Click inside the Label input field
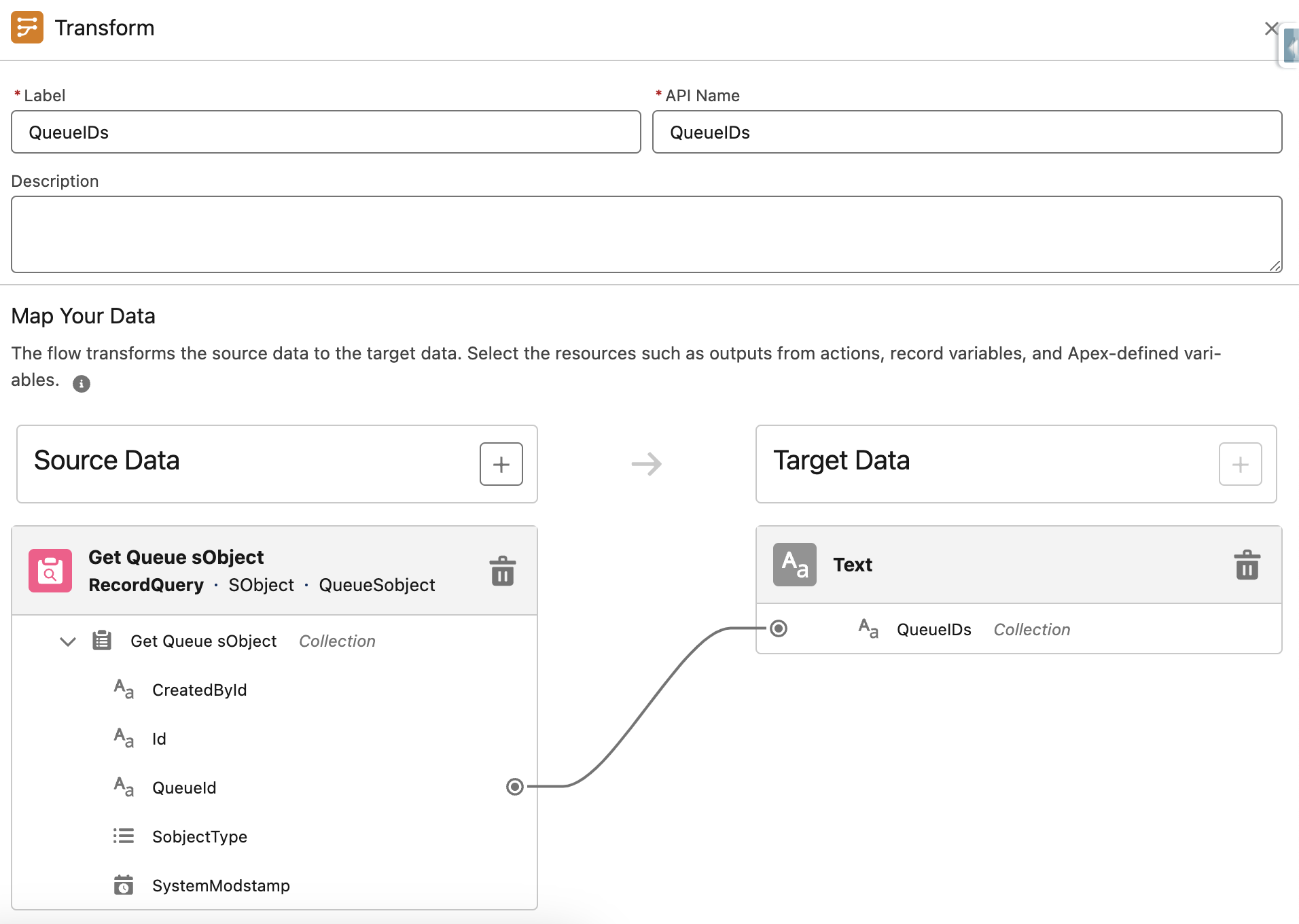The height and width of the screenshot is (924, 1299). coord(325,132)
